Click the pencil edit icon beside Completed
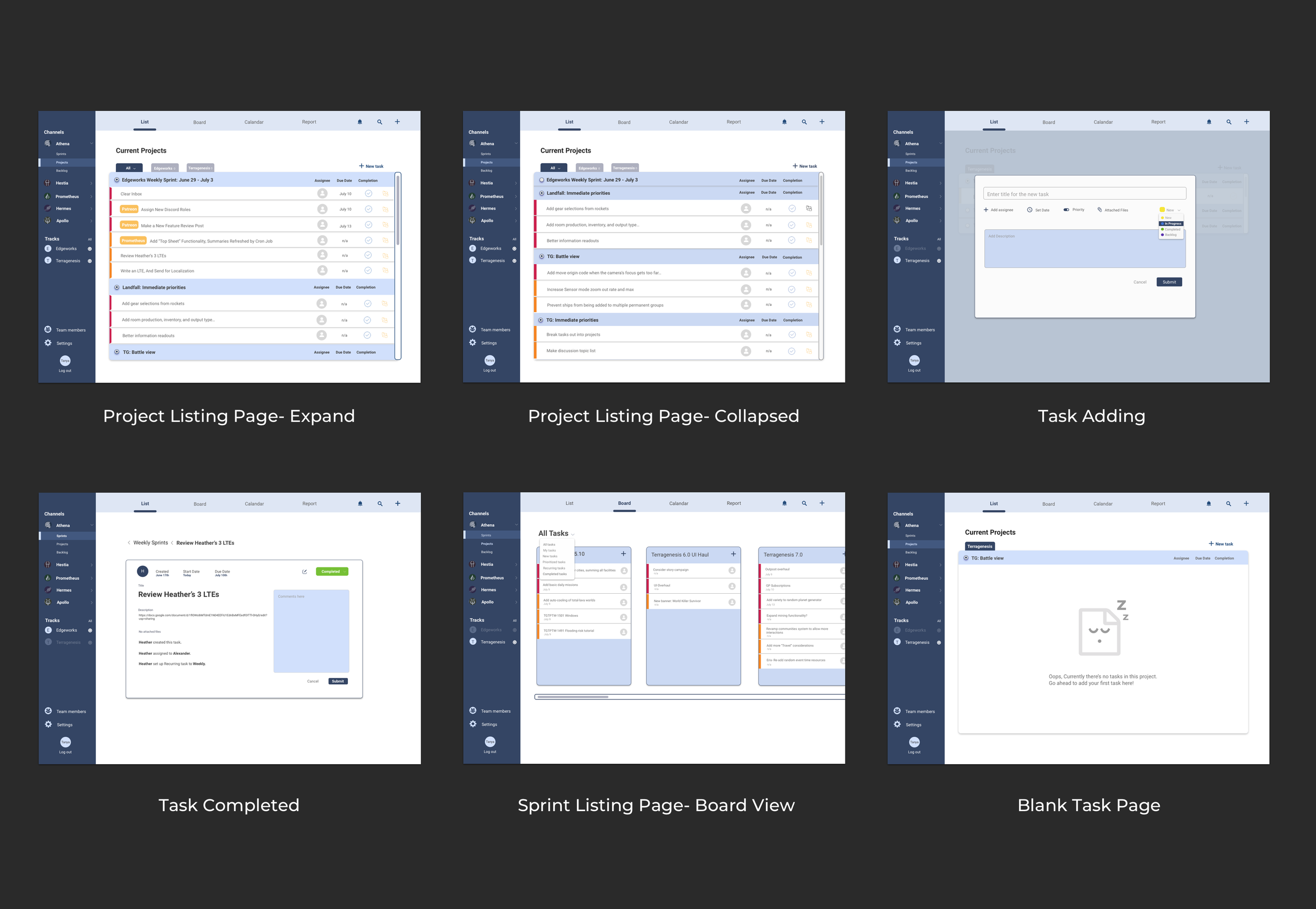 click(305, 571)
